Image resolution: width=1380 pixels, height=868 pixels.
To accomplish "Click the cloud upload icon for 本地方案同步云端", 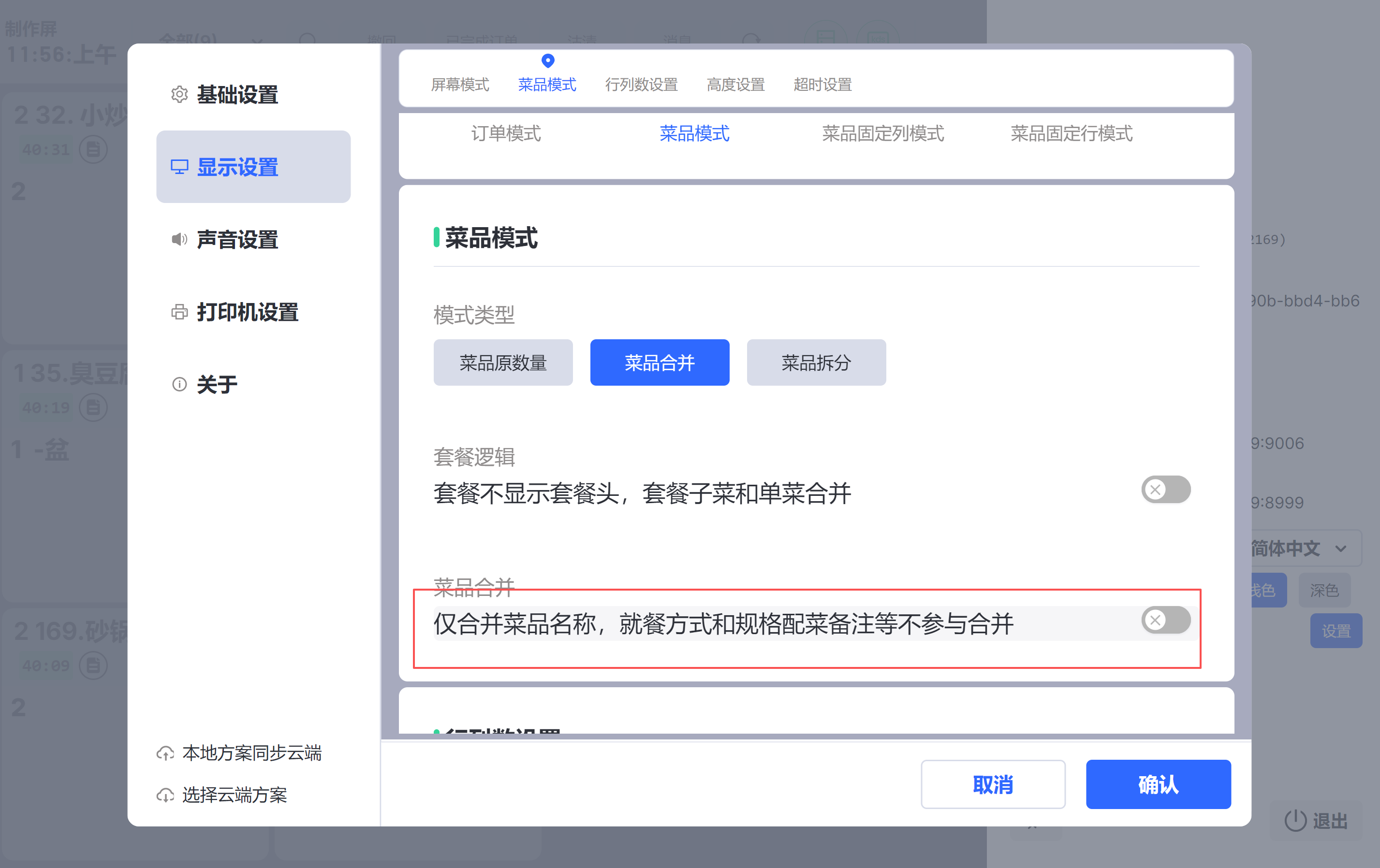I will click(166, 753).
